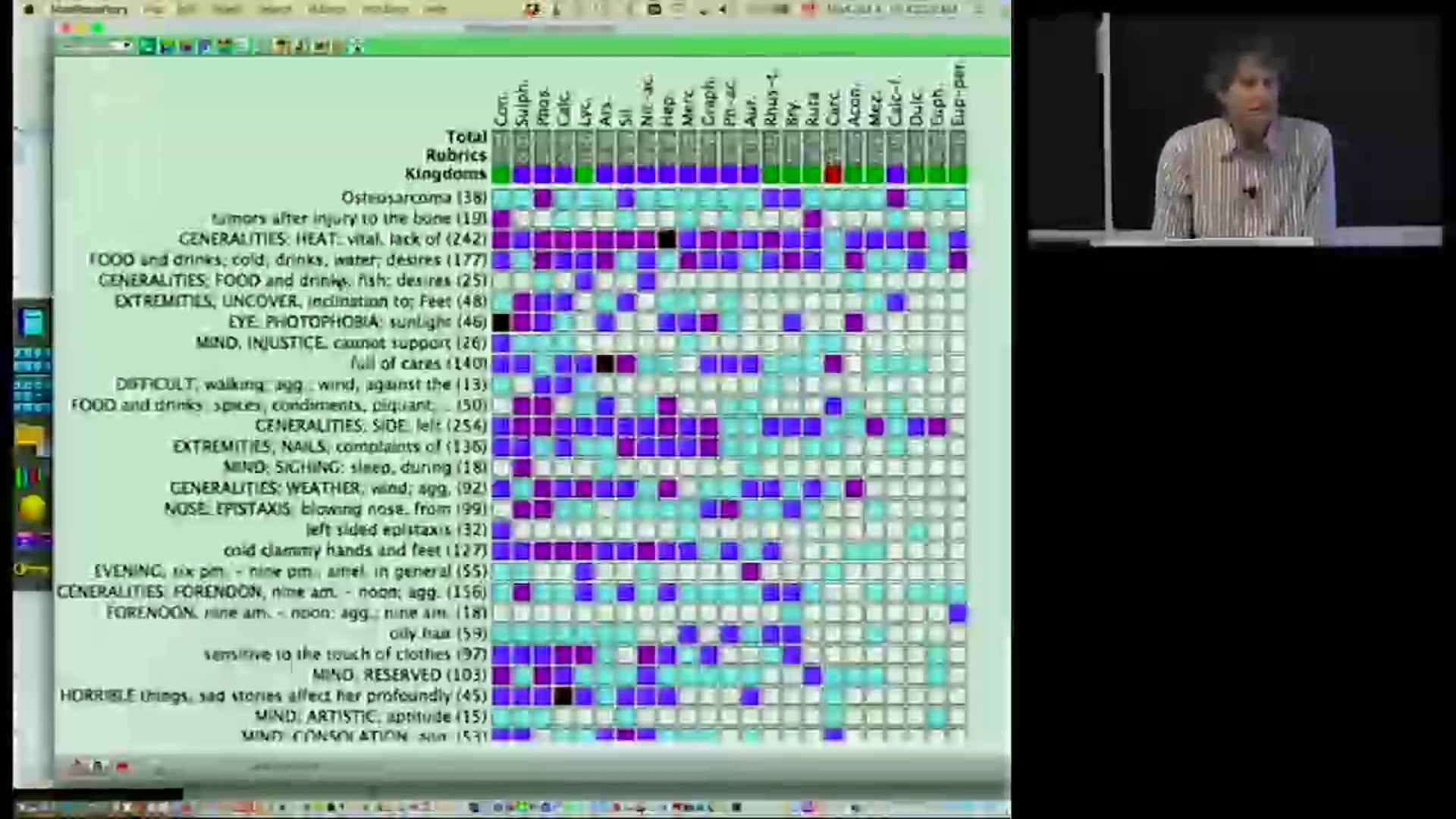
Task: Open the Apple menu
Action: click(x=30, y=10)
